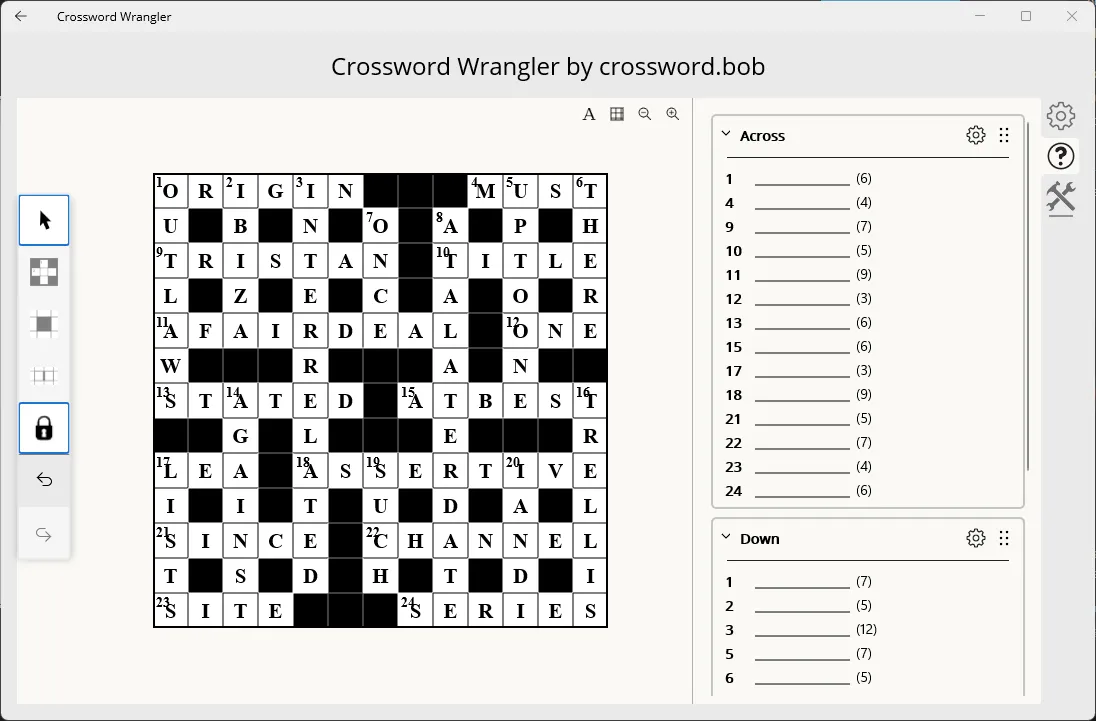Click the clue line for 11 Across
Viewport: 1096px width, 721px height.
tap(802, 275)
